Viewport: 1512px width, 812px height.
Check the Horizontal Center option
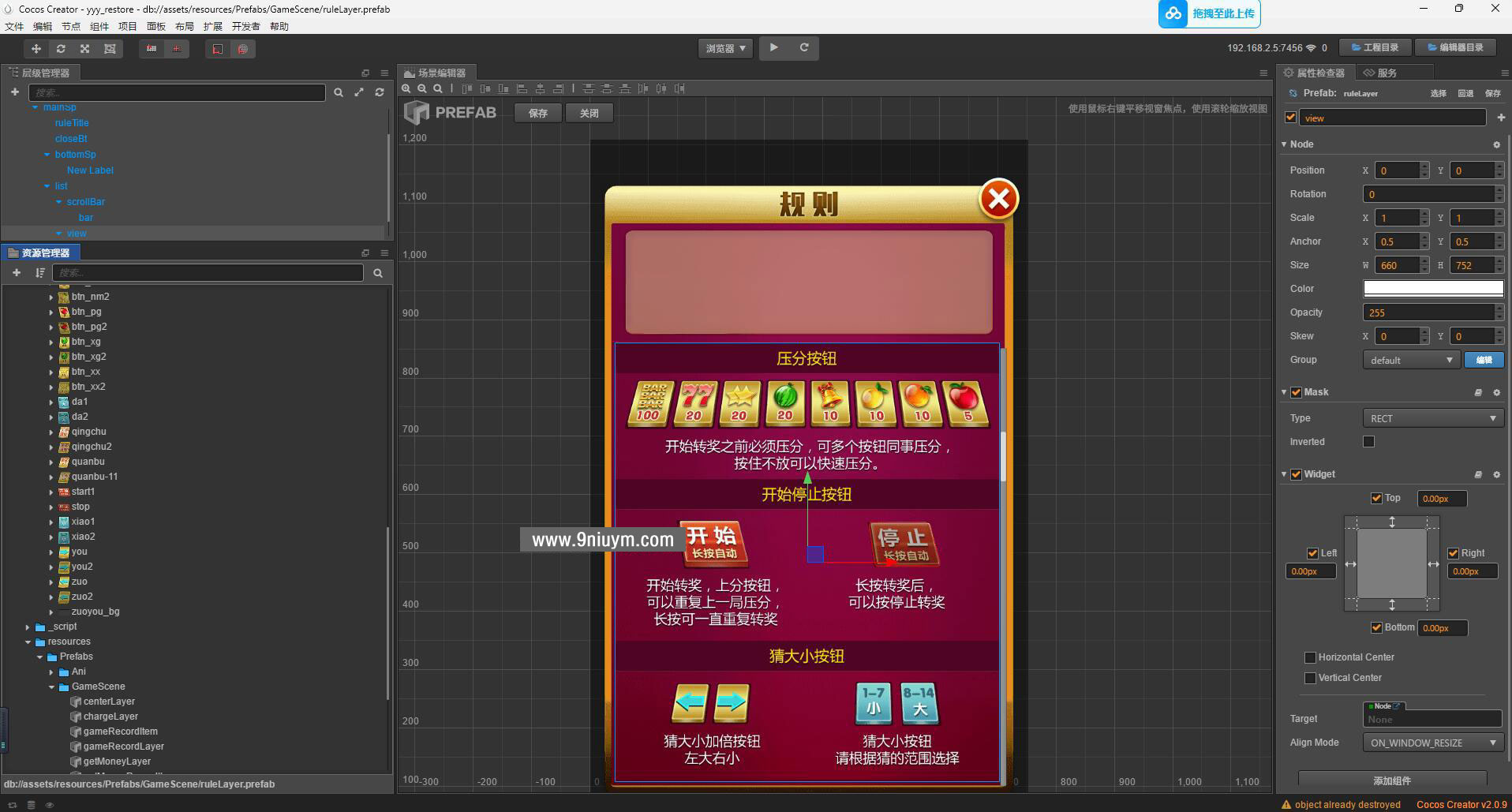click(1310, 657)
